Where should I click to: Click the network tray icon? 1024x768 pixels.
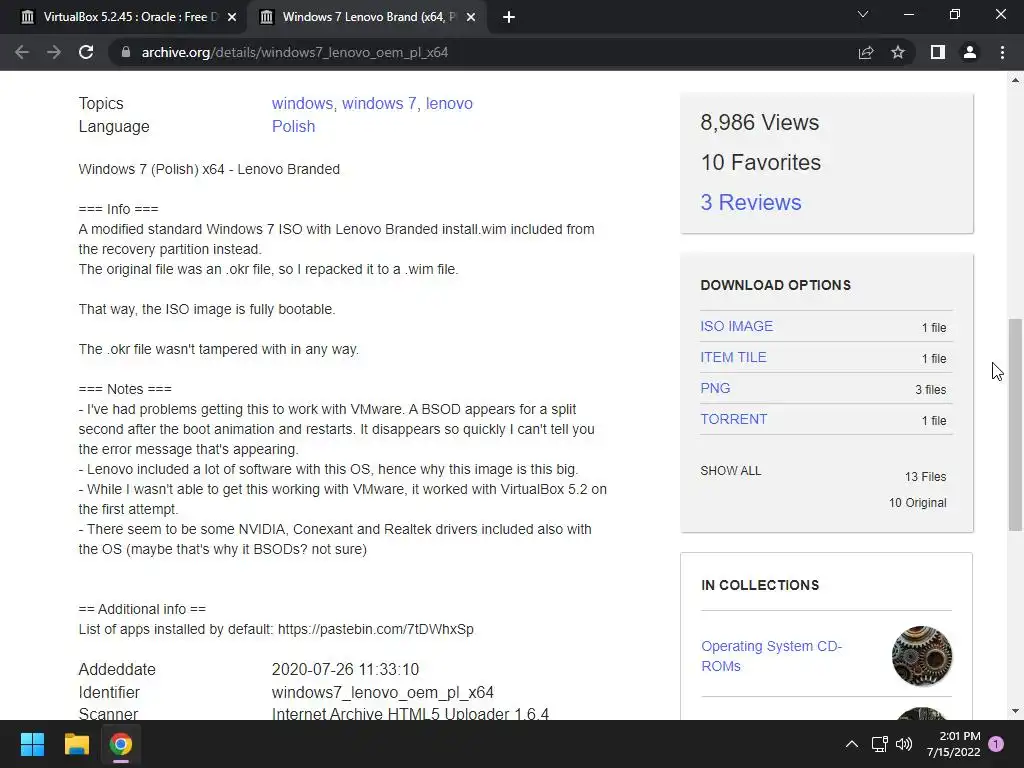pyautogui.click(x=880, y=744)
